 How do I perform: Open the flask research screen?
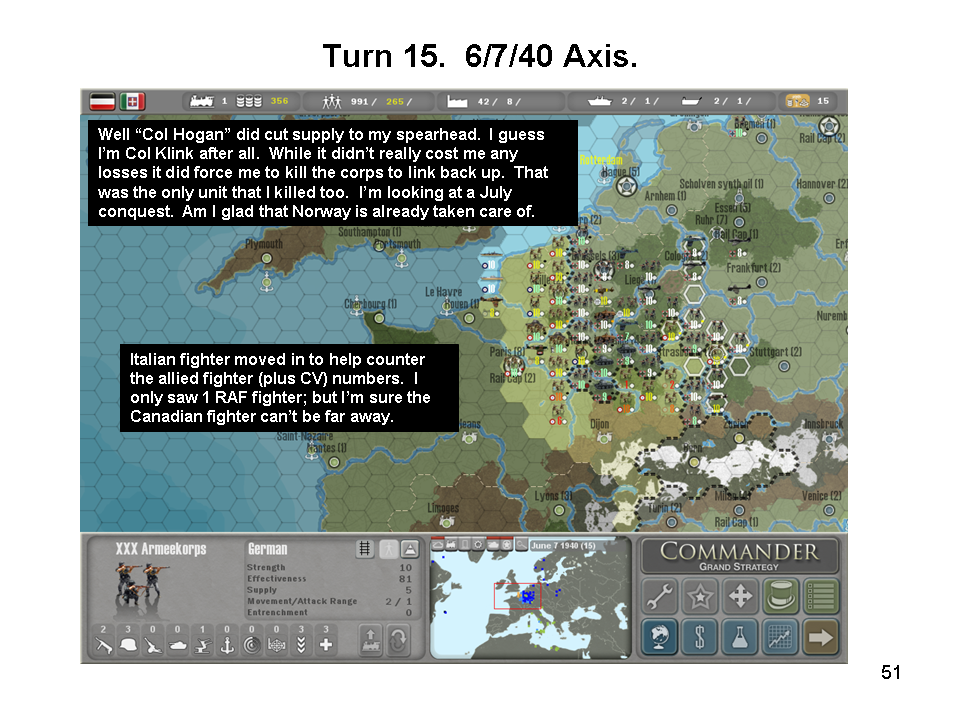pyautogui.click(x=740, y=637)
